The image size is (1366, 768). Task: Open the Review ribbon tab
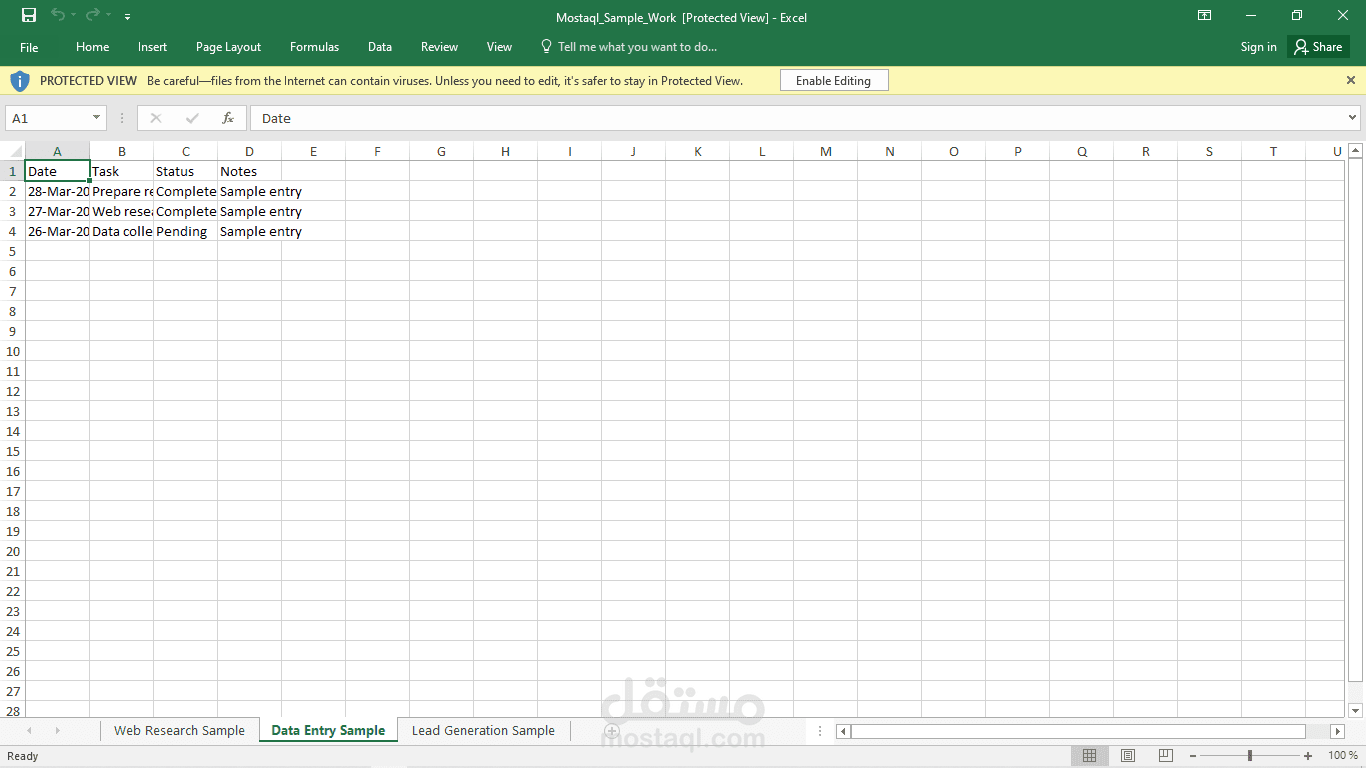click(439, 47)
